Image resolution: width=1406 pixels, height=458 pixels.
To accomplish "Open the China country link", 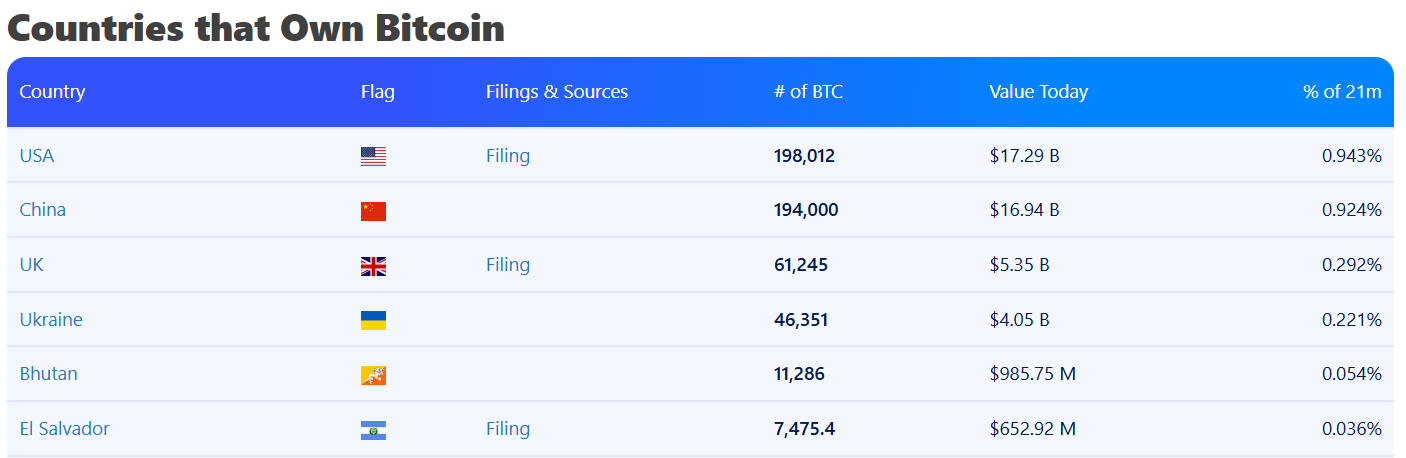I will (x=43, y=210).
